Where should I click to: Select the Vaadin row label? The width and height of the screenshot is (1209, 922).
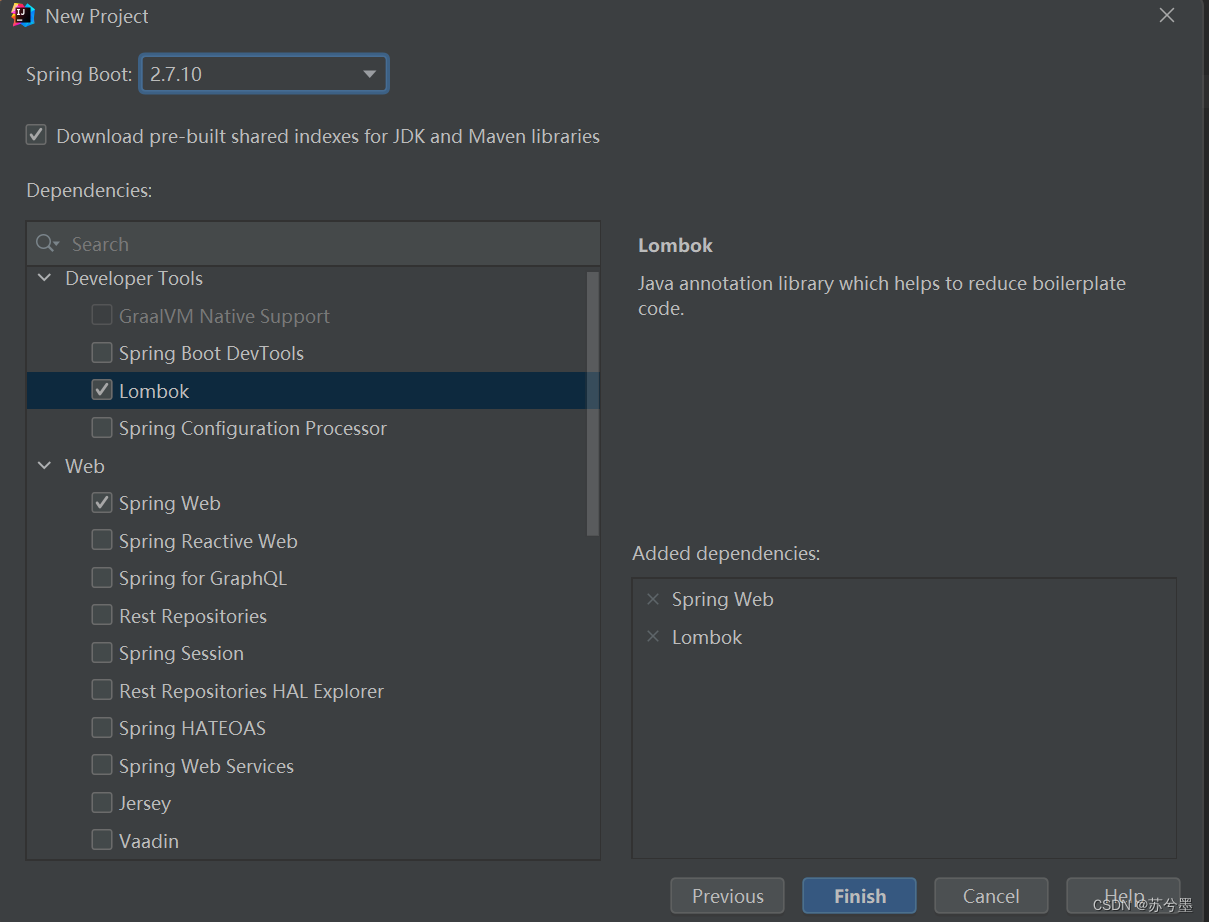point(149,841)
